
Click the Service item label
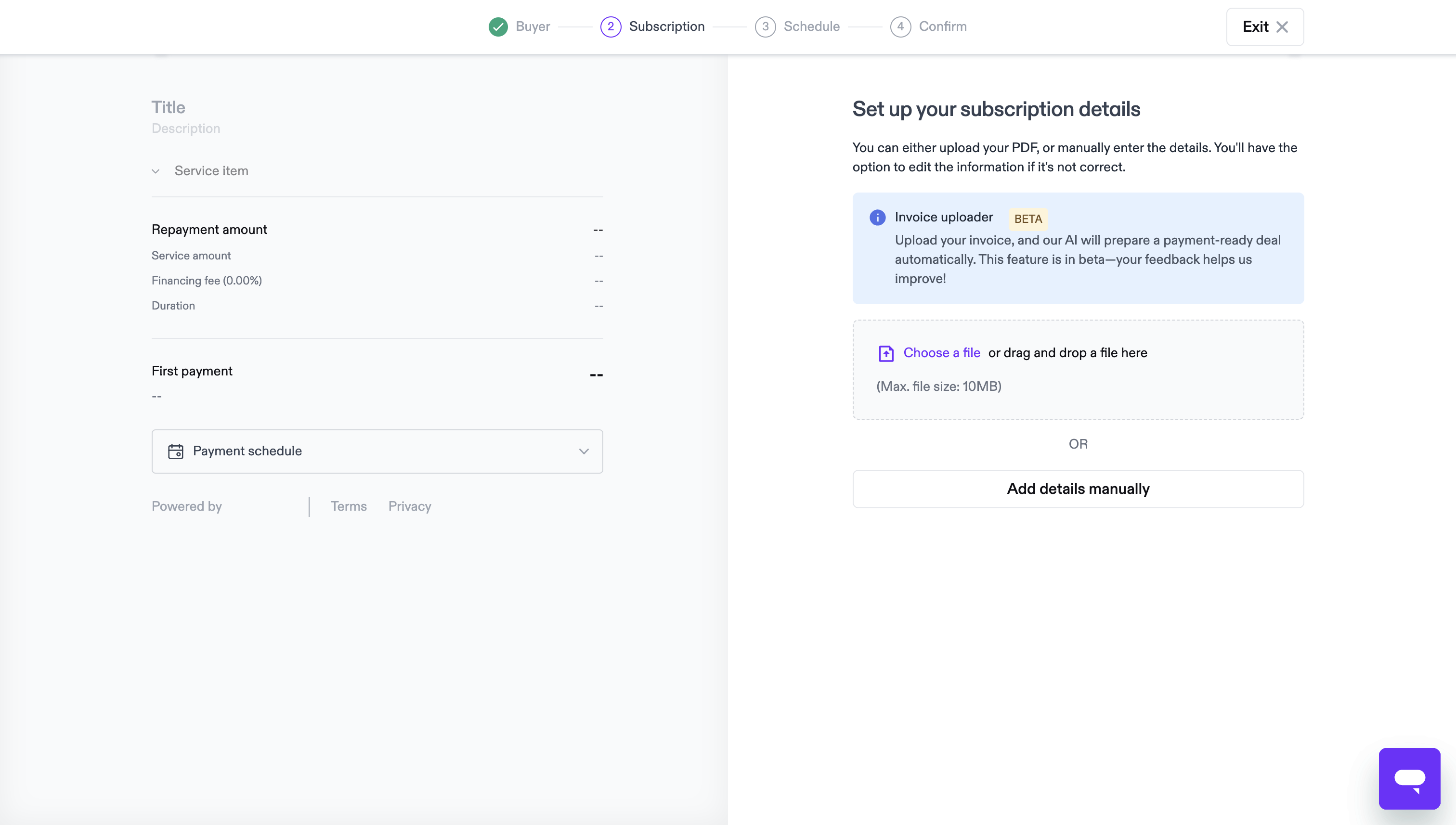211,170
